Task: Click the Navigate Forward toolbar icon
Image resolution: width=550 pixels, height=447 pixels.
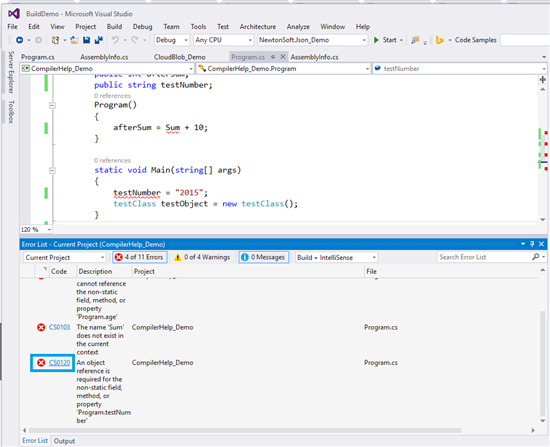Action: [38, 40]
